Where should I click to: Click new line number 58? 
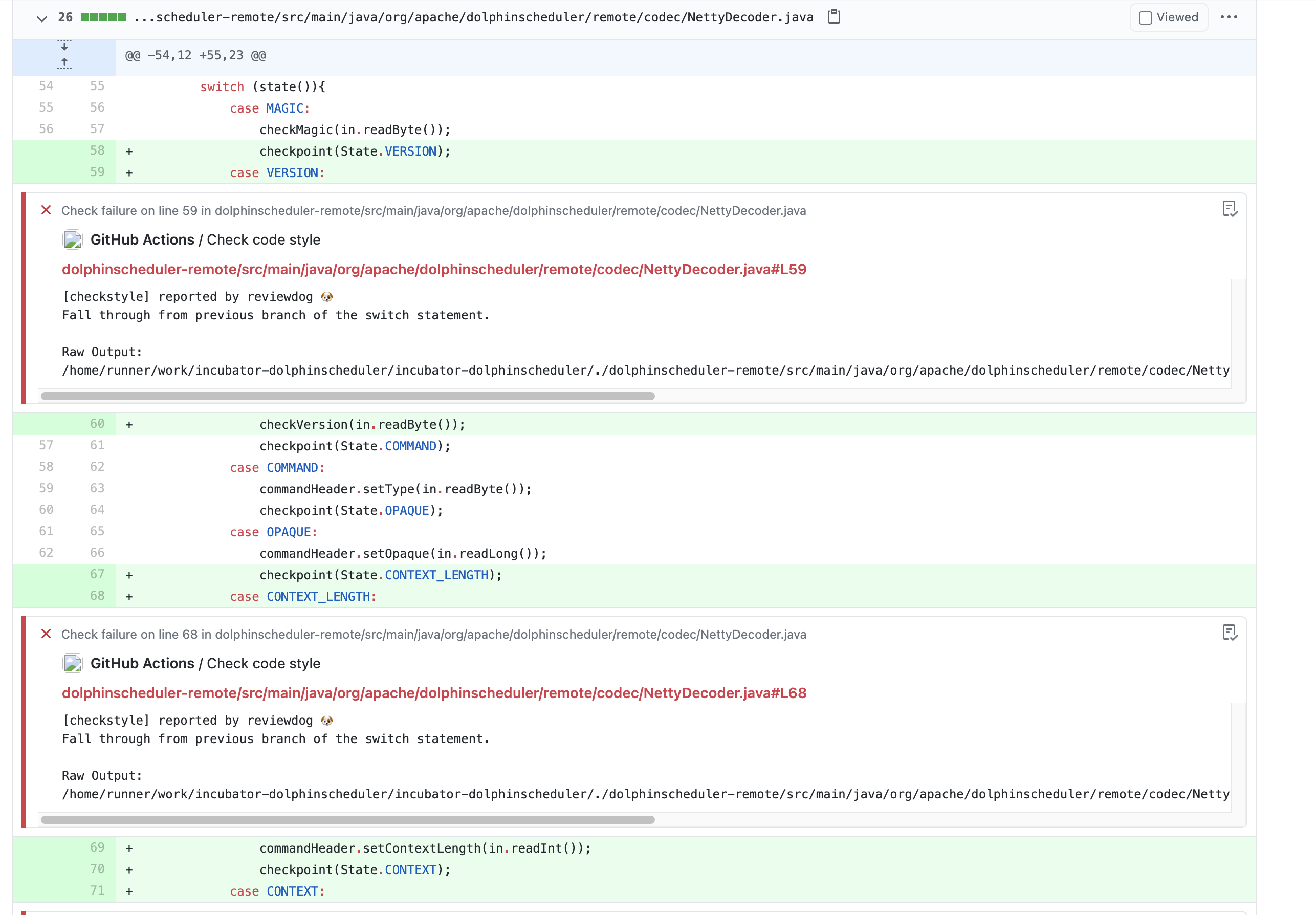pyautogui.click(x=97, y=151)
